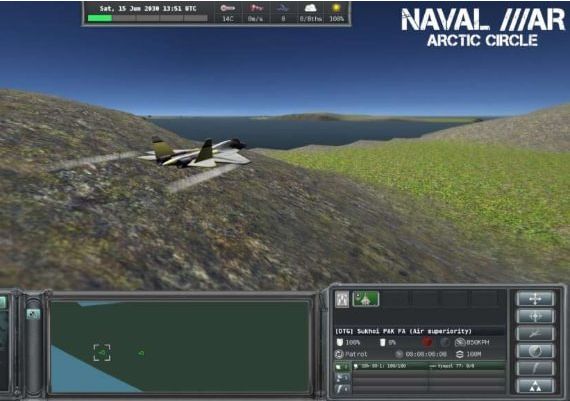Click the wind flag icon
Screen dimensions: 570x401
pyautogui.click(x=256, y=8)
